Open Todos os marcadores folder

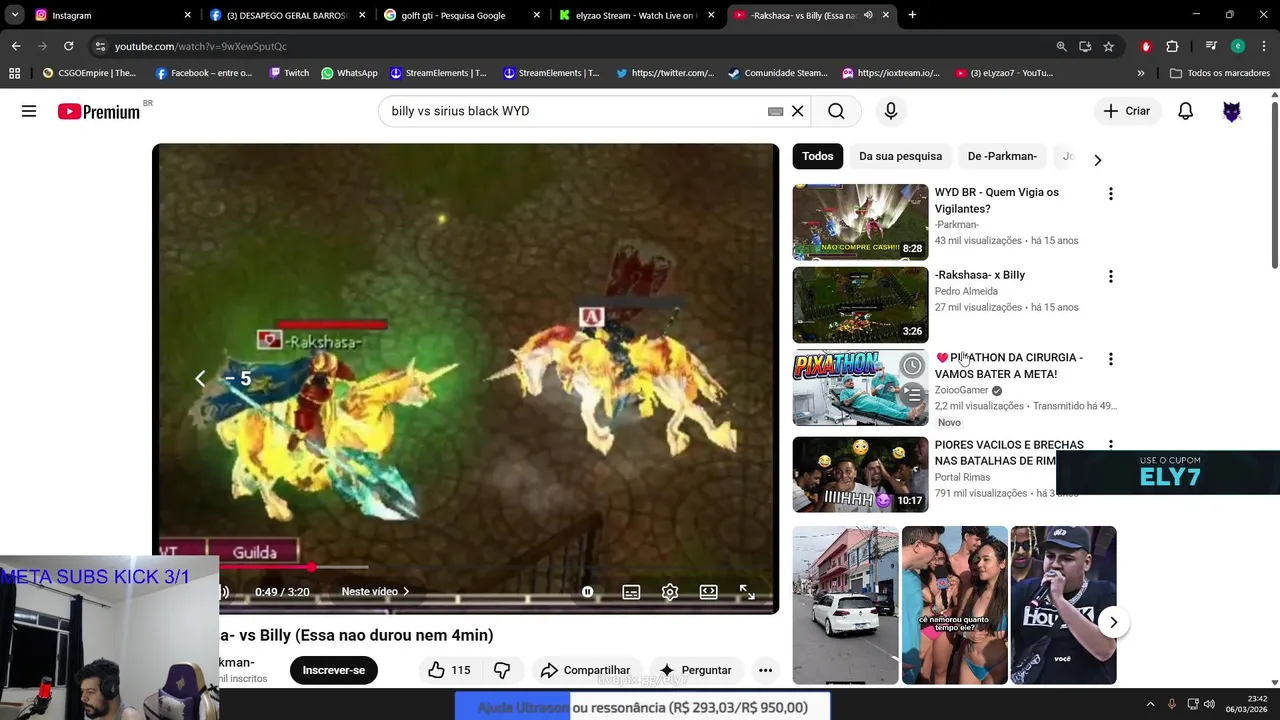[1219, 73]
